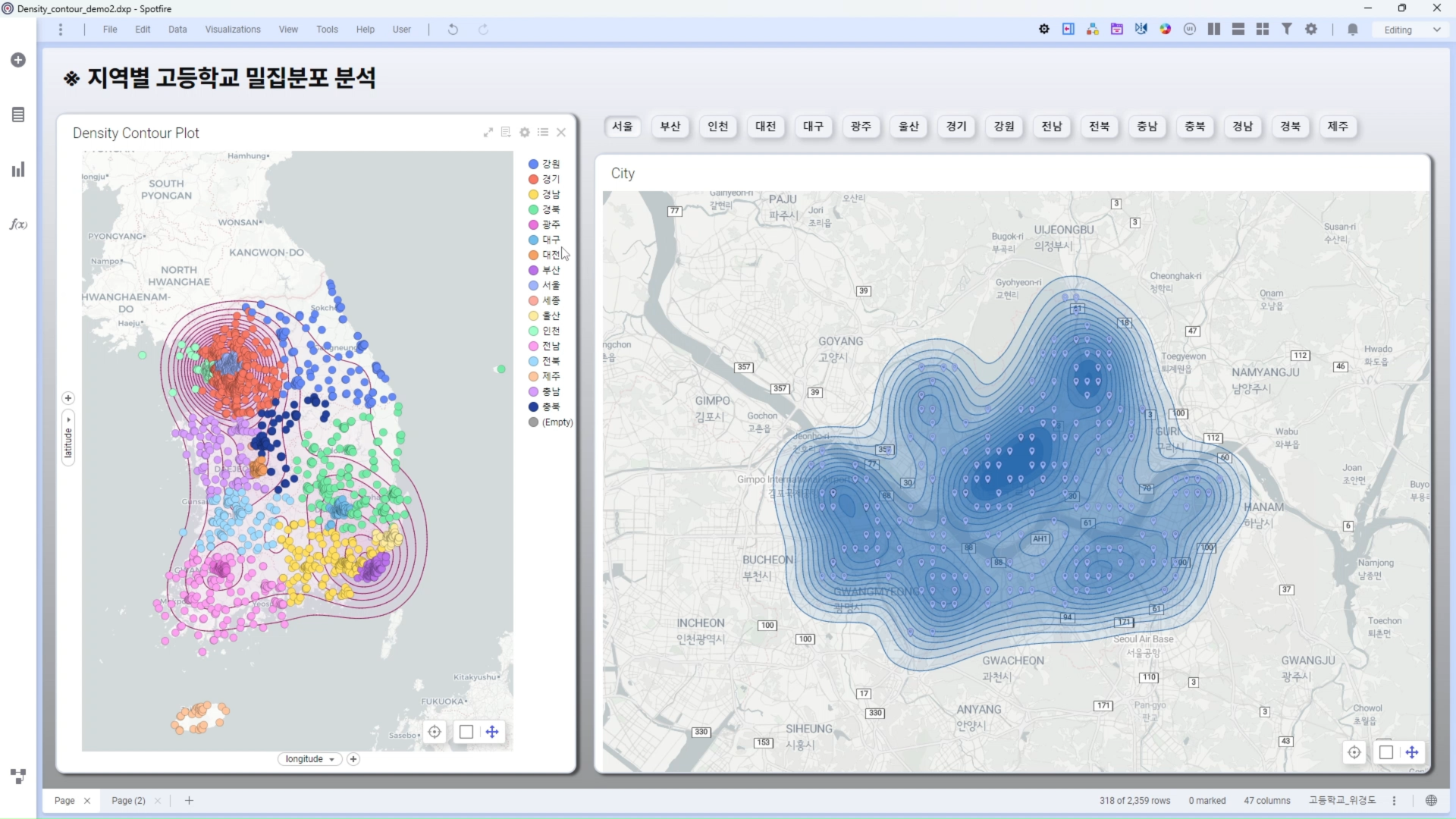Screen dimensions: 1456x819
Task: Add a column above latitude axis
Action: [x=68, y=398]
